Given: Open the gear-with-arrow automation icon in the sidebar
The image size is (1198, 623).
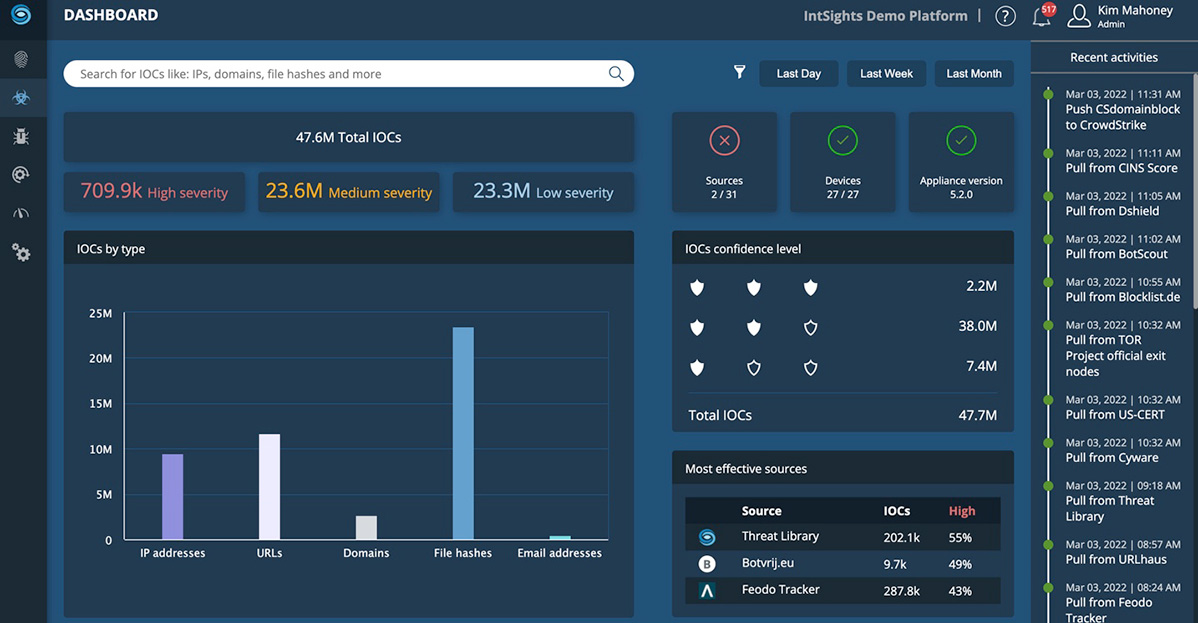Looking at the screenshot, I should pyautogui.click(x=21, y=175).
